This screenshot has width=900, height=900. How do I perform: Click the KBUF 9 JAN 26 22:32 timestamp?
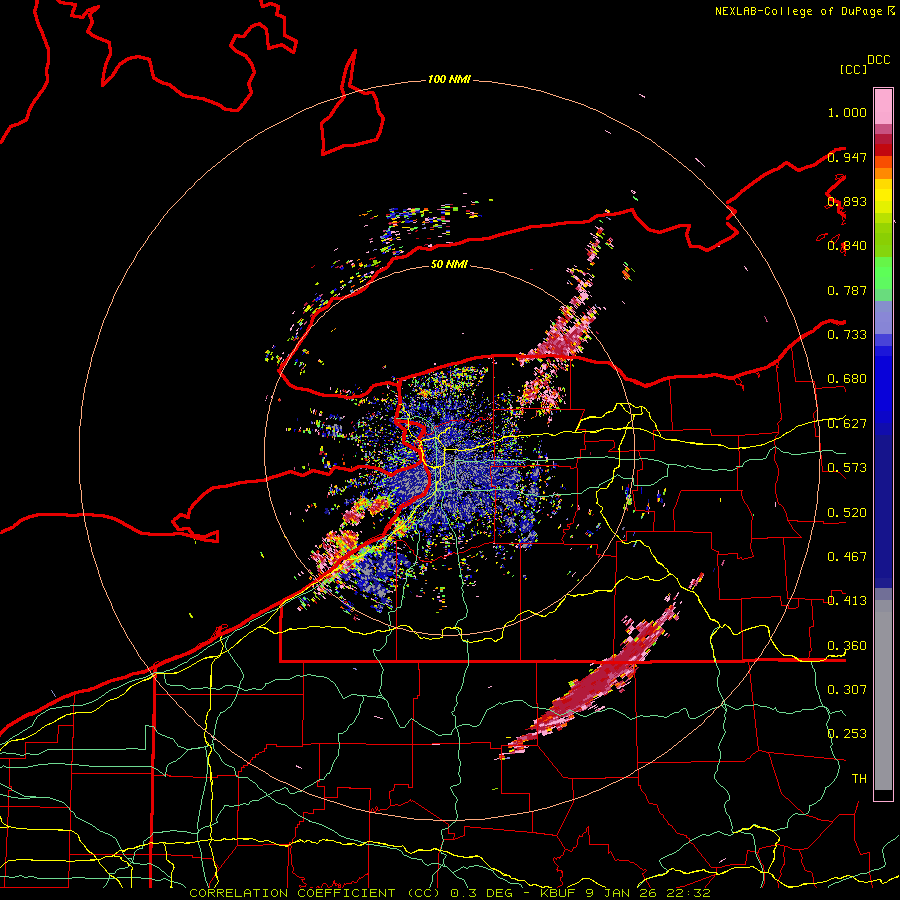(x=625, y=893)
